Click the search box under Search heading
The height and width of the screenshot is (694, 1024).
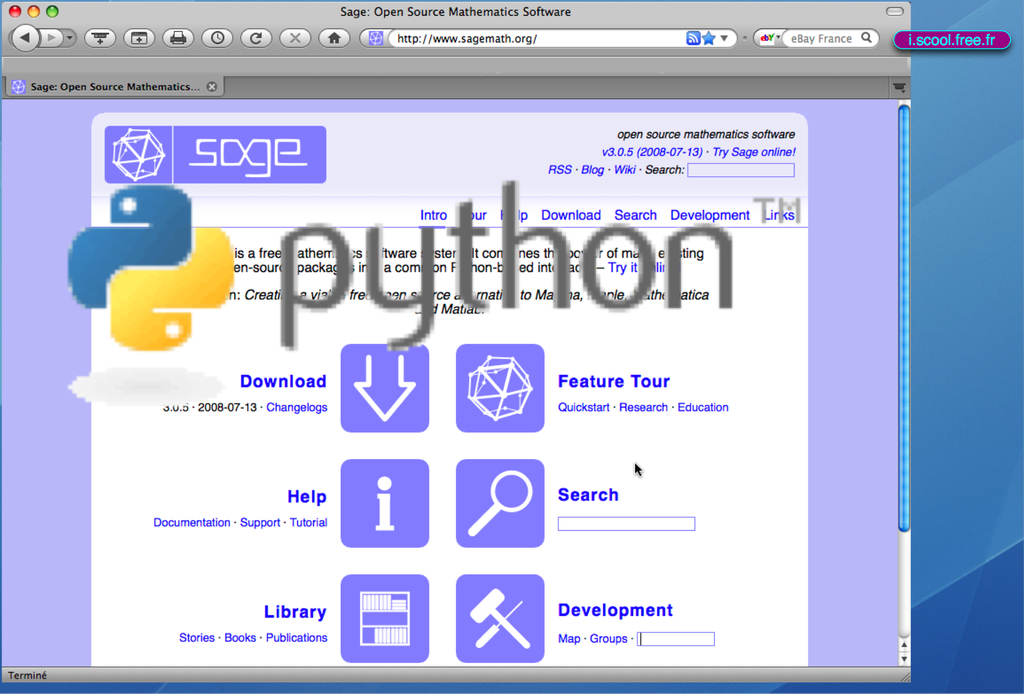coord(626,524)
